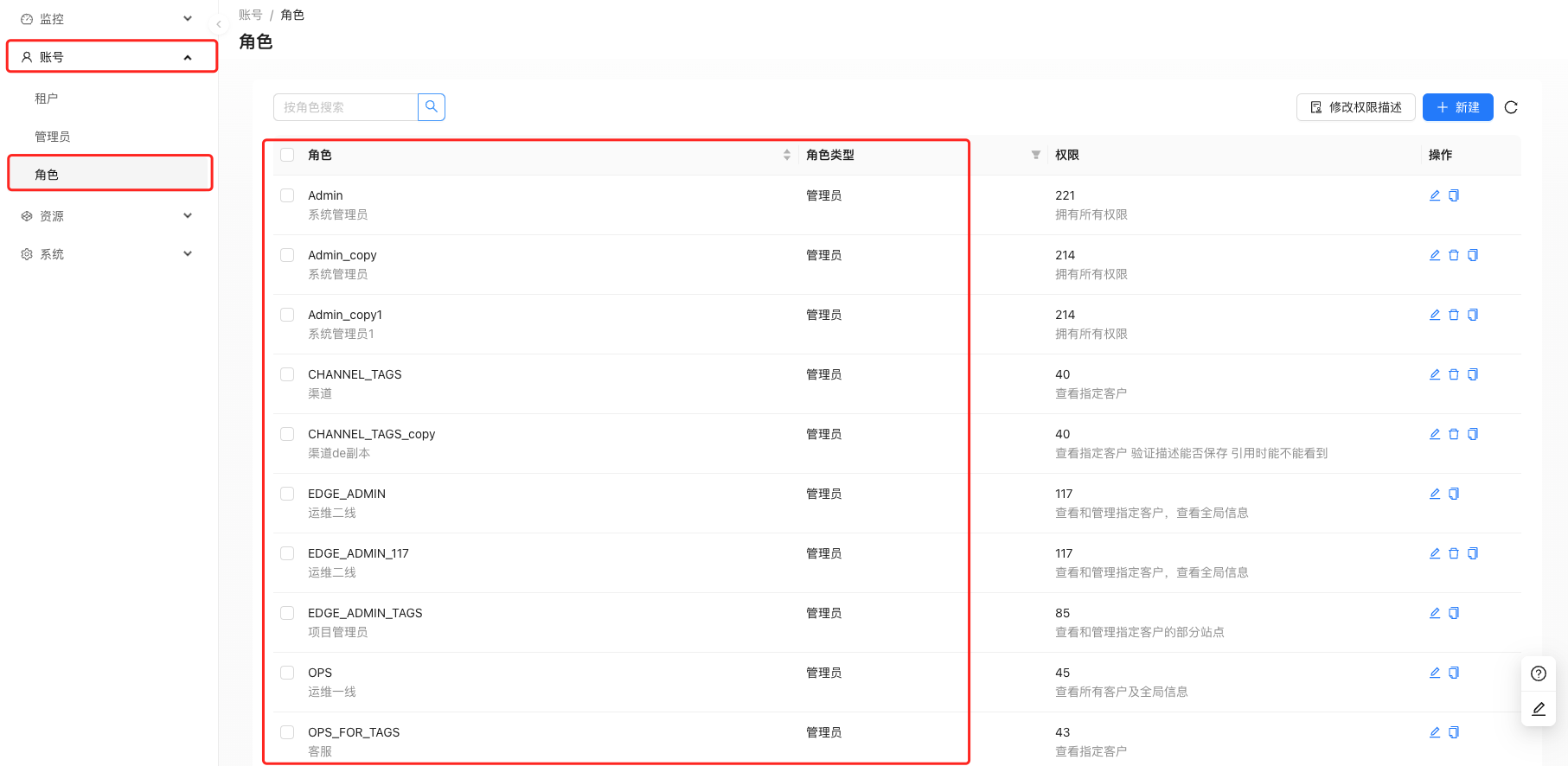This screenshot has width=1568, height=766.
Task: Open the floating pencil feedback button
Action: coord(1539,709)
